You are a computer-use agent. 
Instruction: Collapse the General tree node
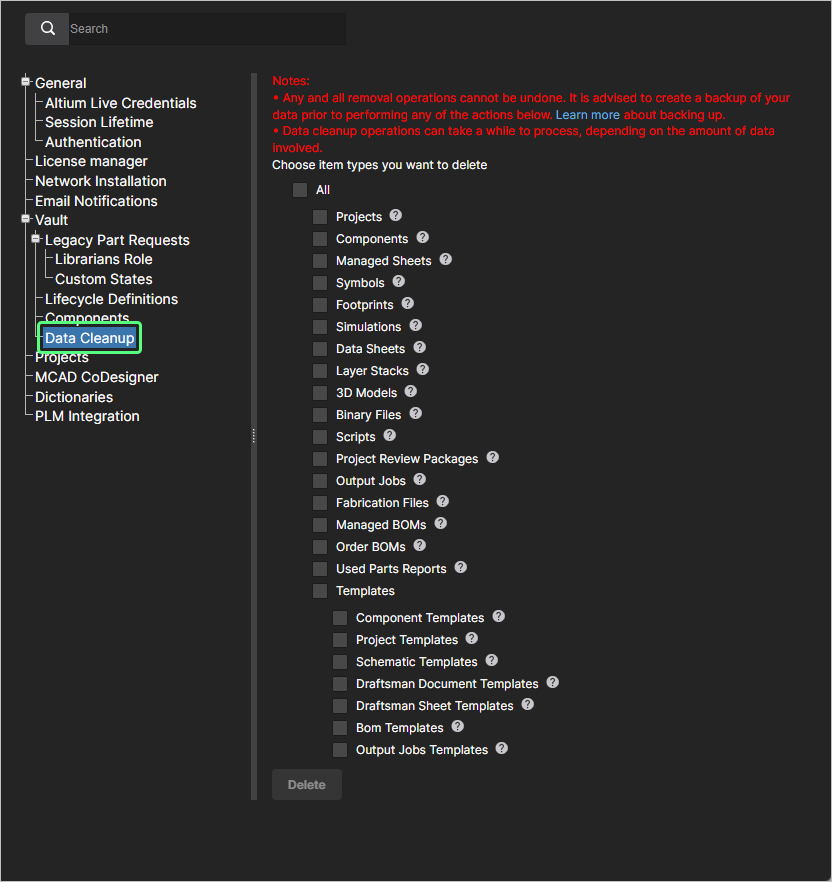click(x=27, y=82)
